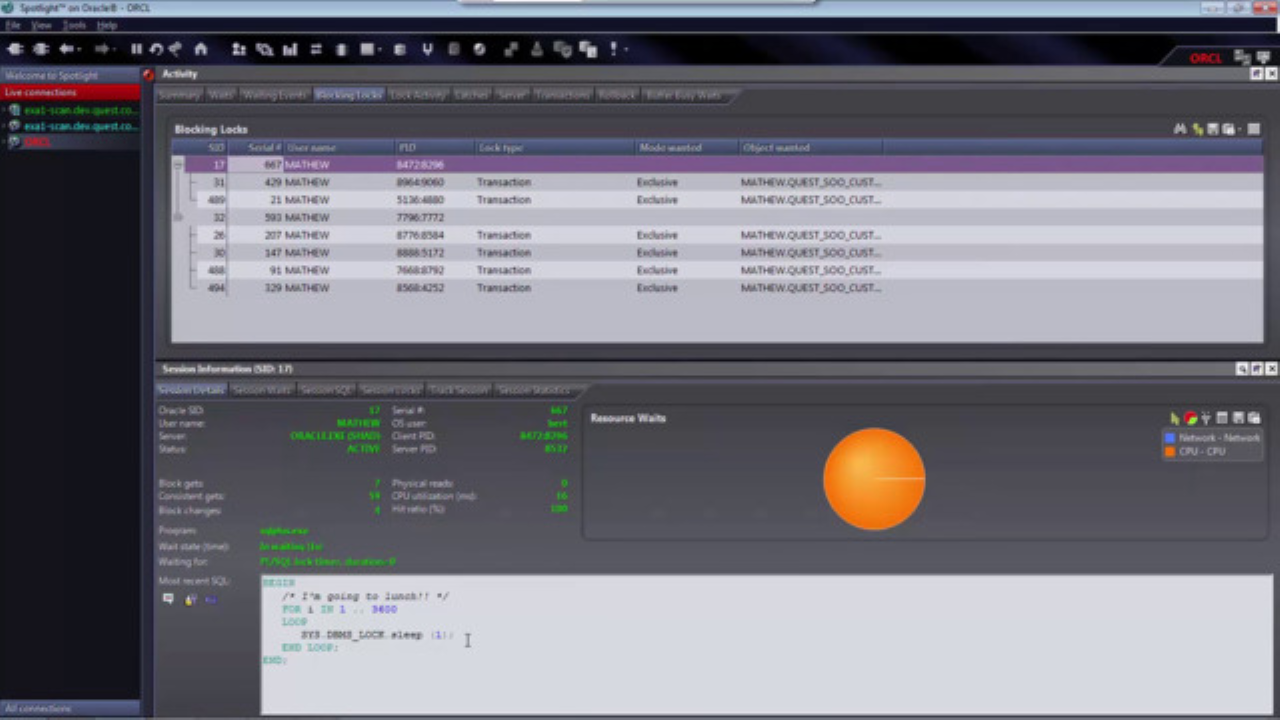Switch to the Summary tab
The width and height of the screenshot is (1280, 720).
[x=180, y=95]
